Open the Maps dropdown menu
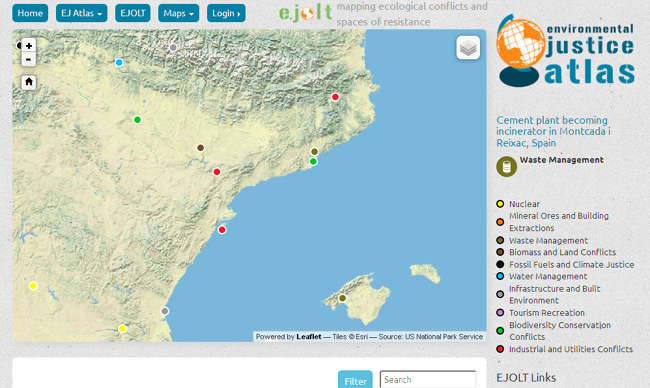The image size is (650, 388). 179,13
